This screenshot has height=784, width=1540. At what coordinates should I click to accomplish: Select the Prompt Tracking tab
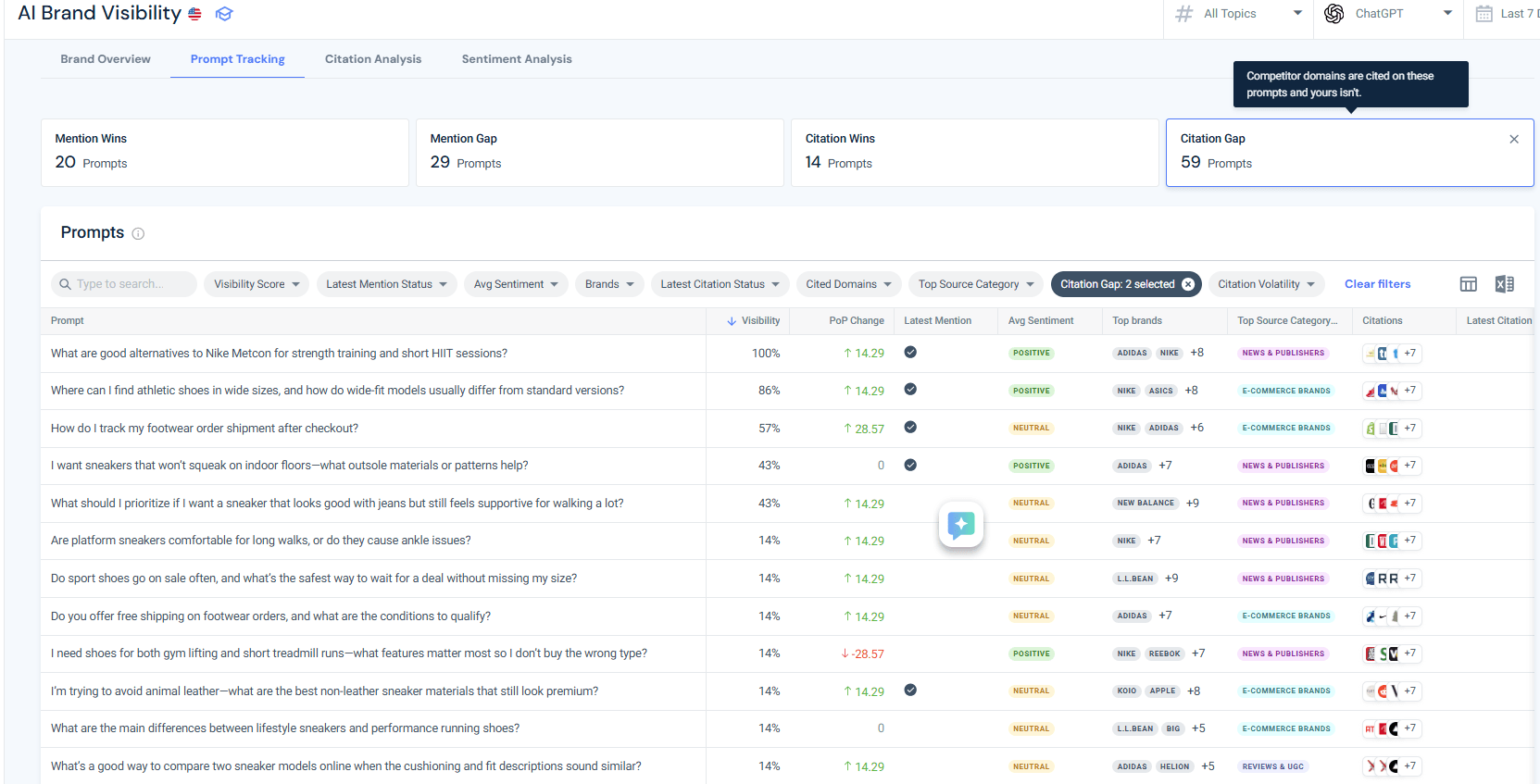tap(238, 59)
